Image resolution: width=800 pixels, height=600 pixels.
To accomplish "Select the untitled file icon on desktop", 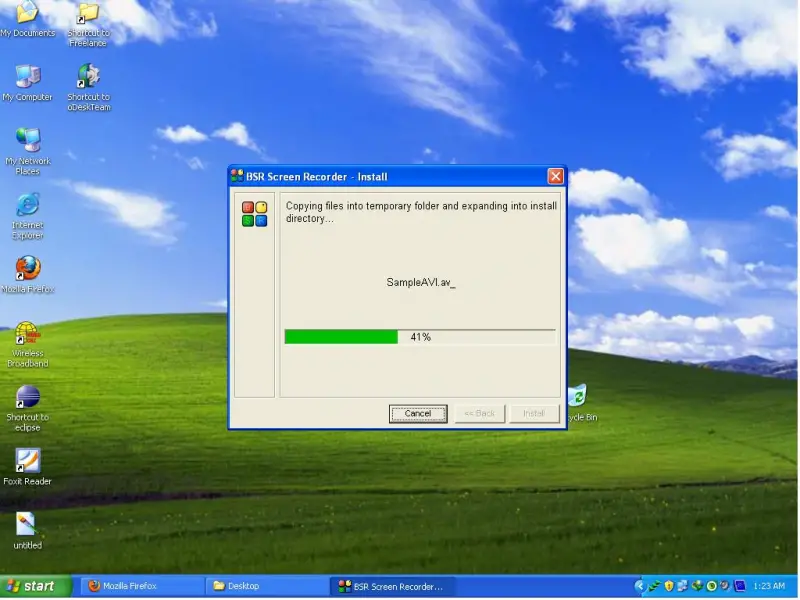I will [x=28, y=531].
